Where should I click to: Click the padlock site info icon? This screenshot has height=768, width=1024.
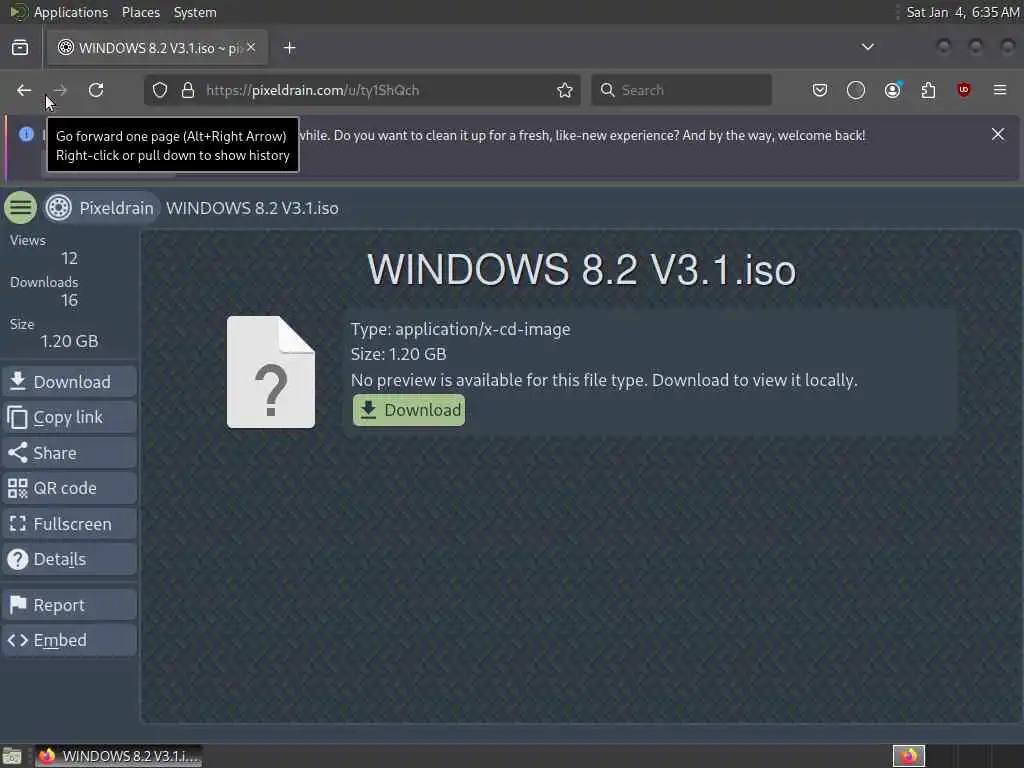click(188, 90)
